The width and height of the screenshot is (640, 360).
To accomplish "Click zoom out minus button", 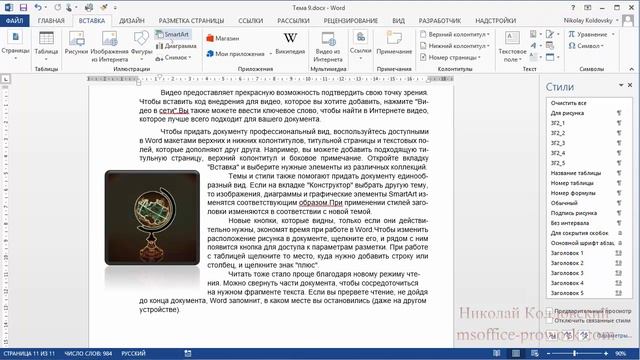I will (x=549, y=353).
